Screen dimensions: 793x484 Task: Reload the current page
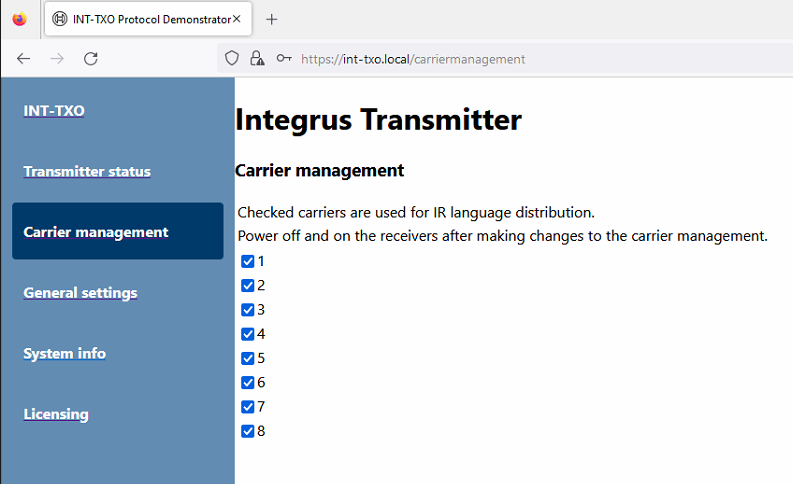91,59
